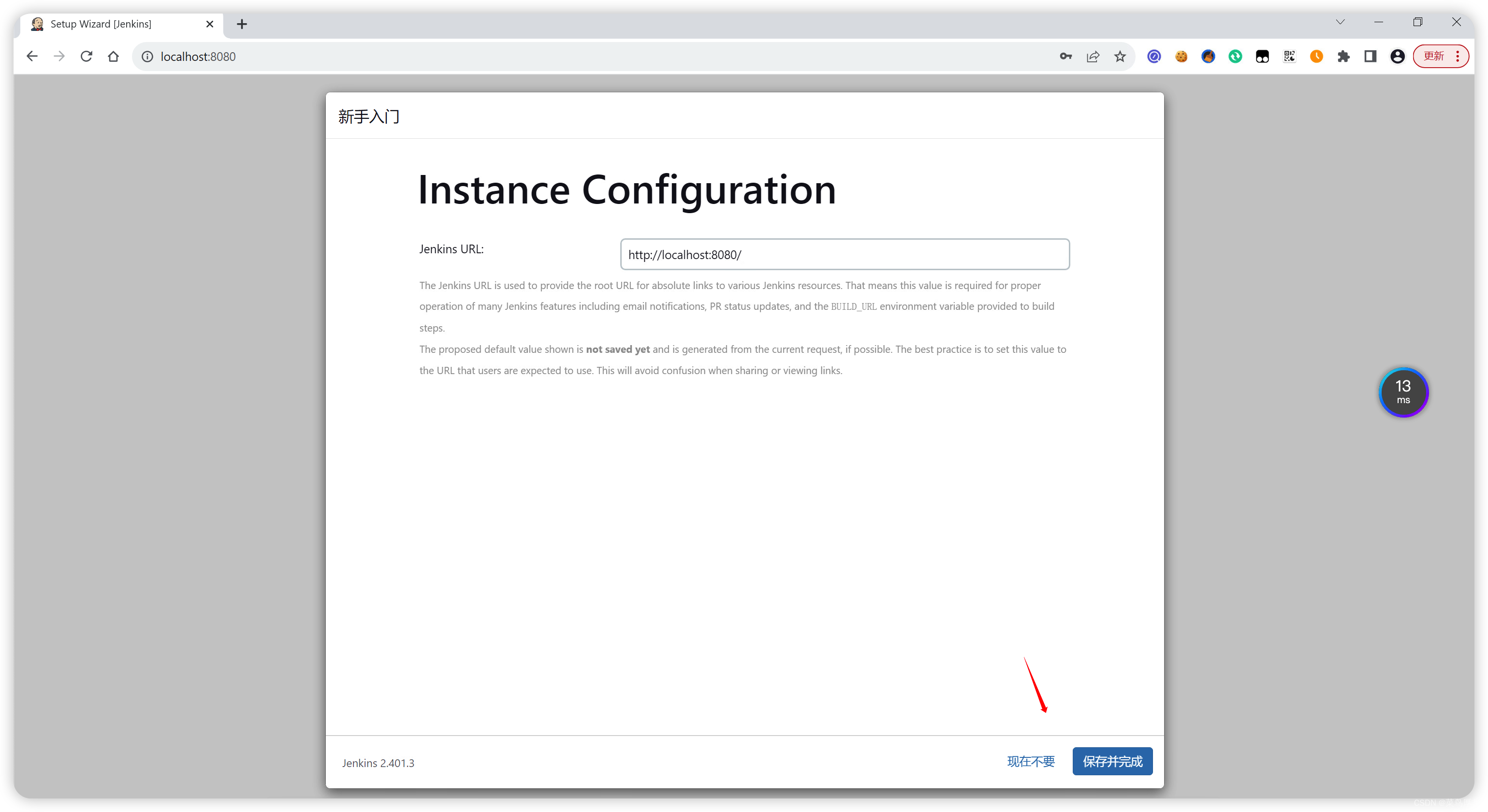Bookmark this page with star icon
Viewport: 1488px width, 812px height.
point(1120,56)
